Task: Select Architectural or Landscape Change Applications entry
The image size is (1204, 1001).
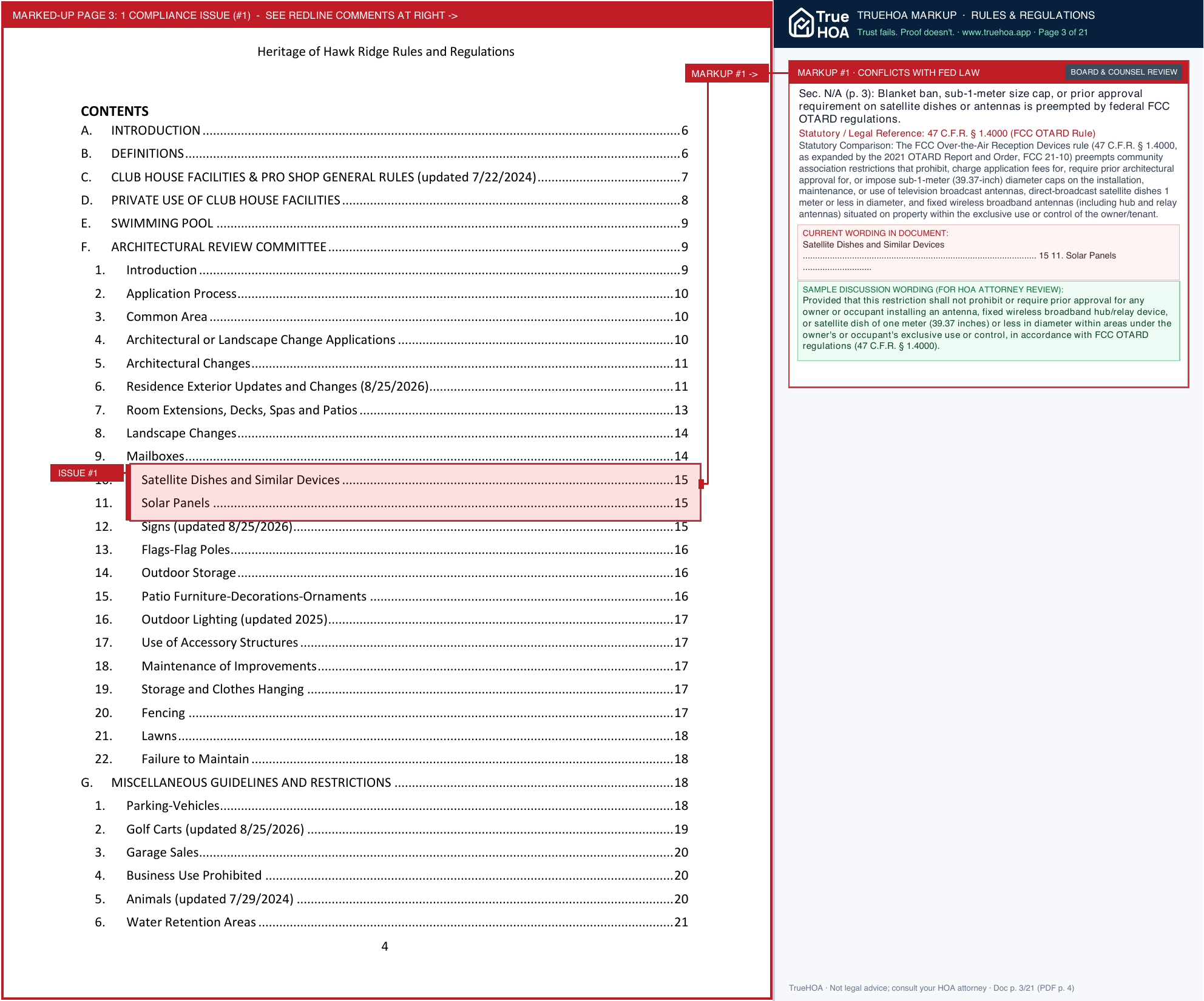Action: (x=391, y=340)
